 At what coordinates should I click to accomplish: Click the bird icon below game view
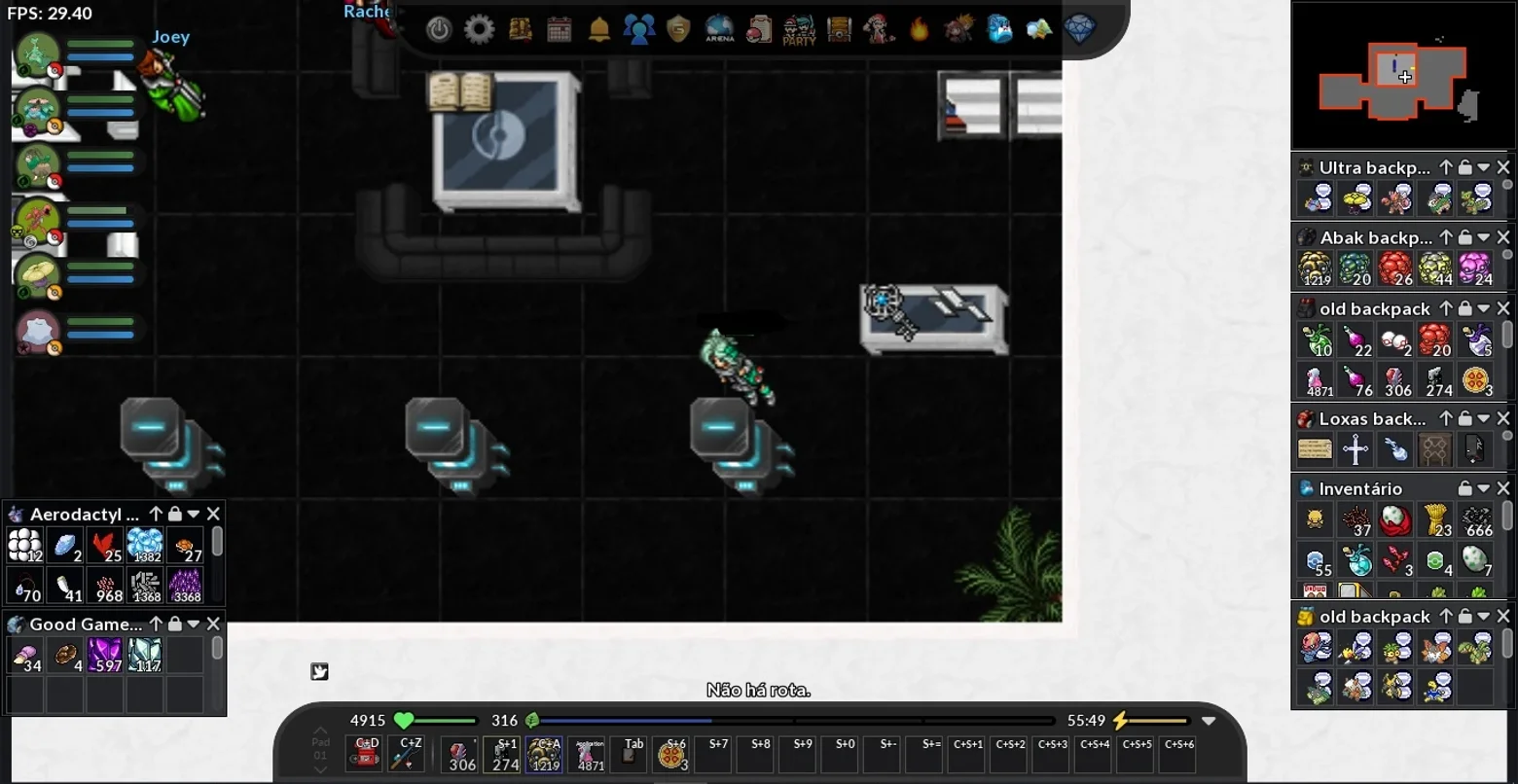[319, 671]
